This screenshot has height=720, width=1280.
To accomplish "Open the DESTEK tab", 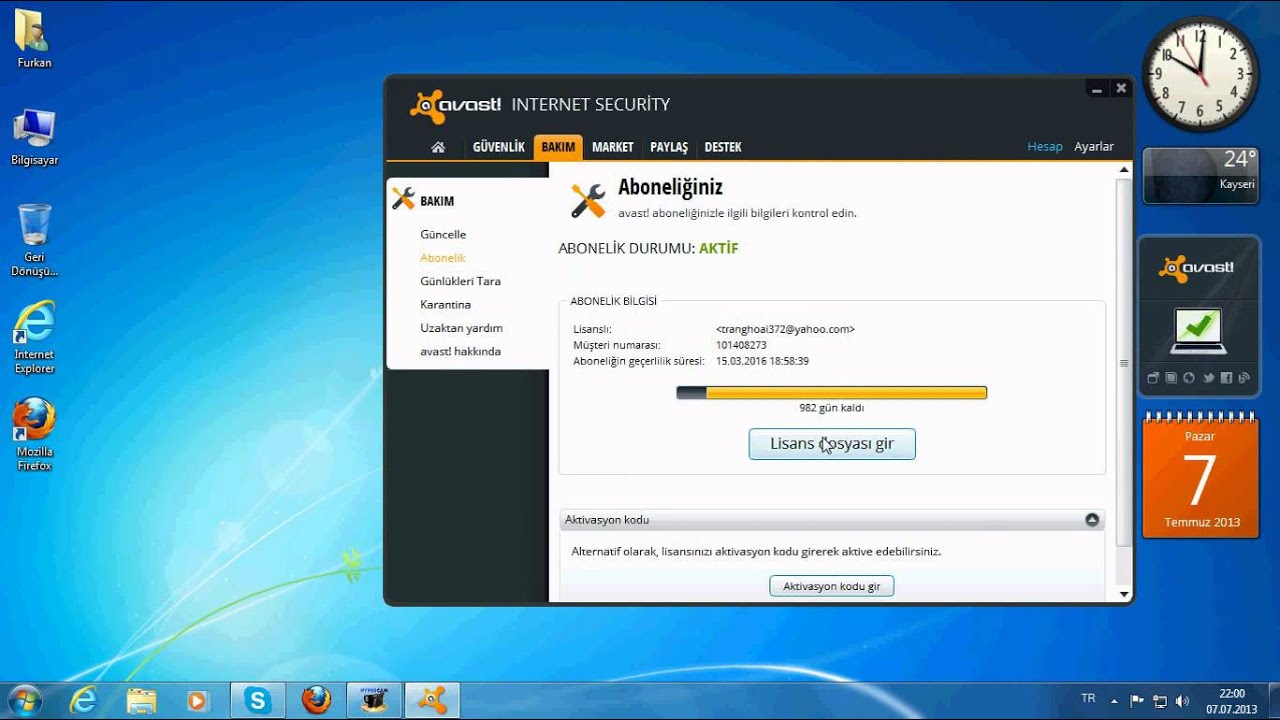I will (x=723, y=147).
